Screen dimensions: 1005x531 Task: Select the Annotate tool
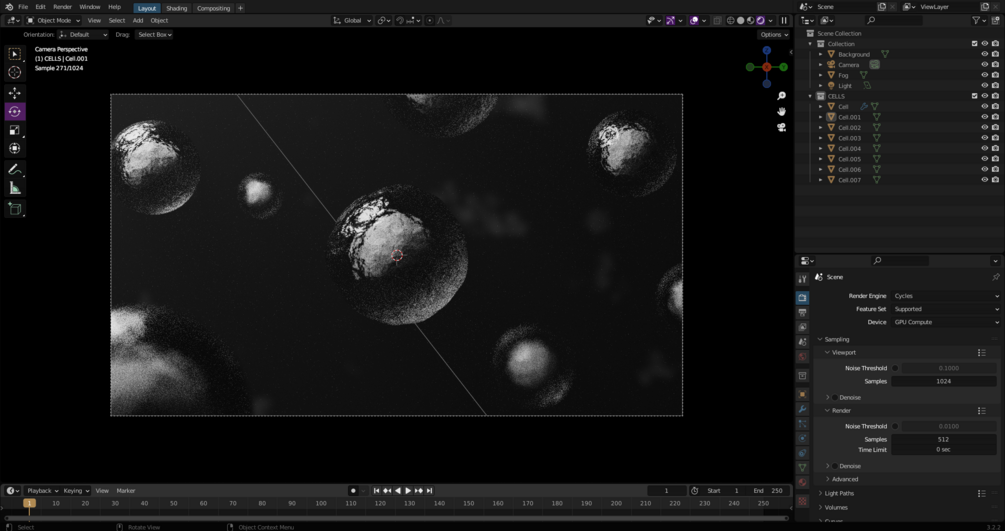pos(14,169)
